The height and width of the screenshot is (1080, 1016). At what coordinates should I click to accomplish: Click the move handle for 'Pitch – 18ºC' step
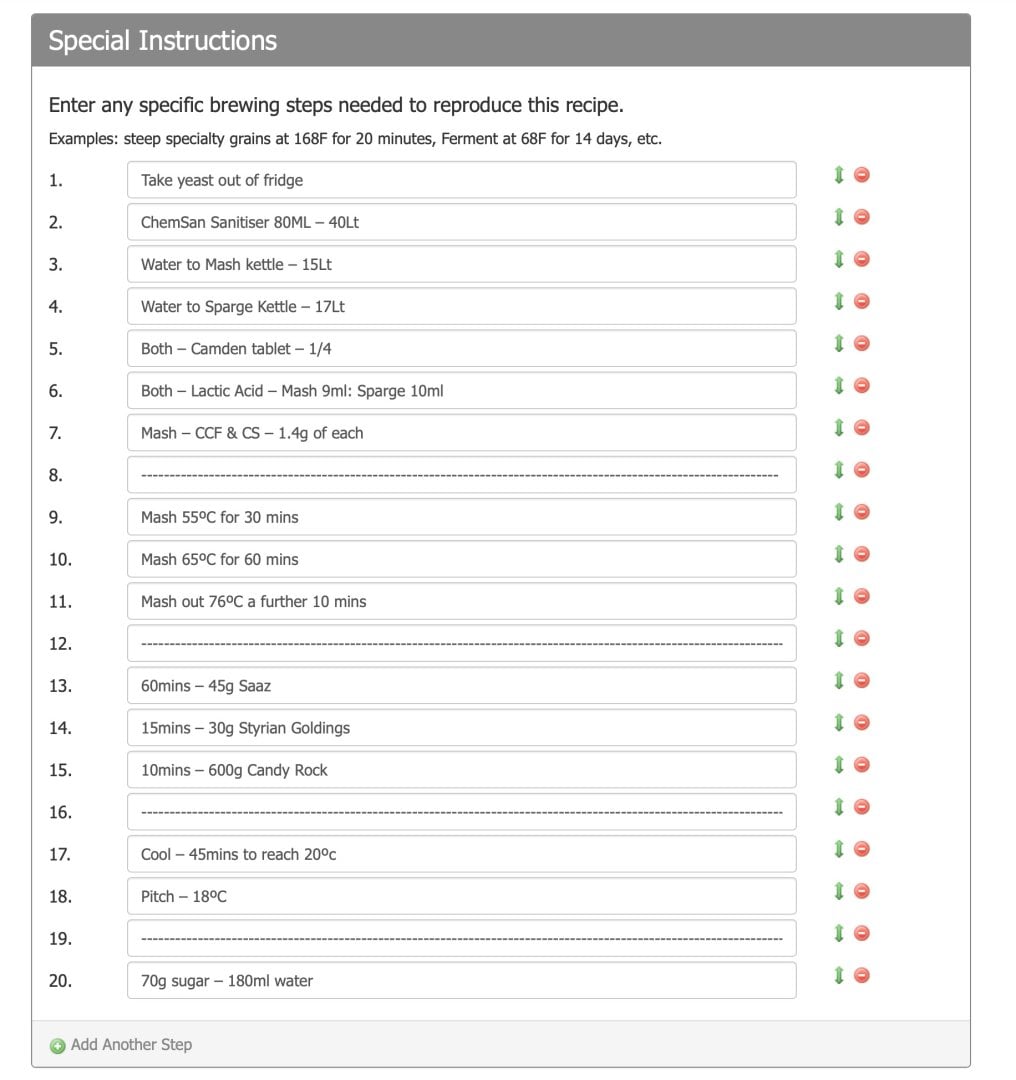point(839,891)
